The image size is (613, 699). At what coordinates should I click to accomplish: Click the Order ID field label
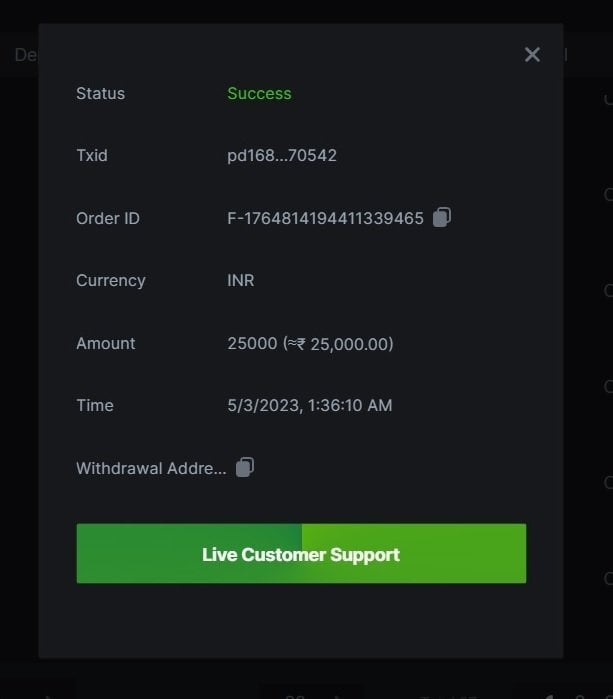pyautogui.click(x=108, y=218)
